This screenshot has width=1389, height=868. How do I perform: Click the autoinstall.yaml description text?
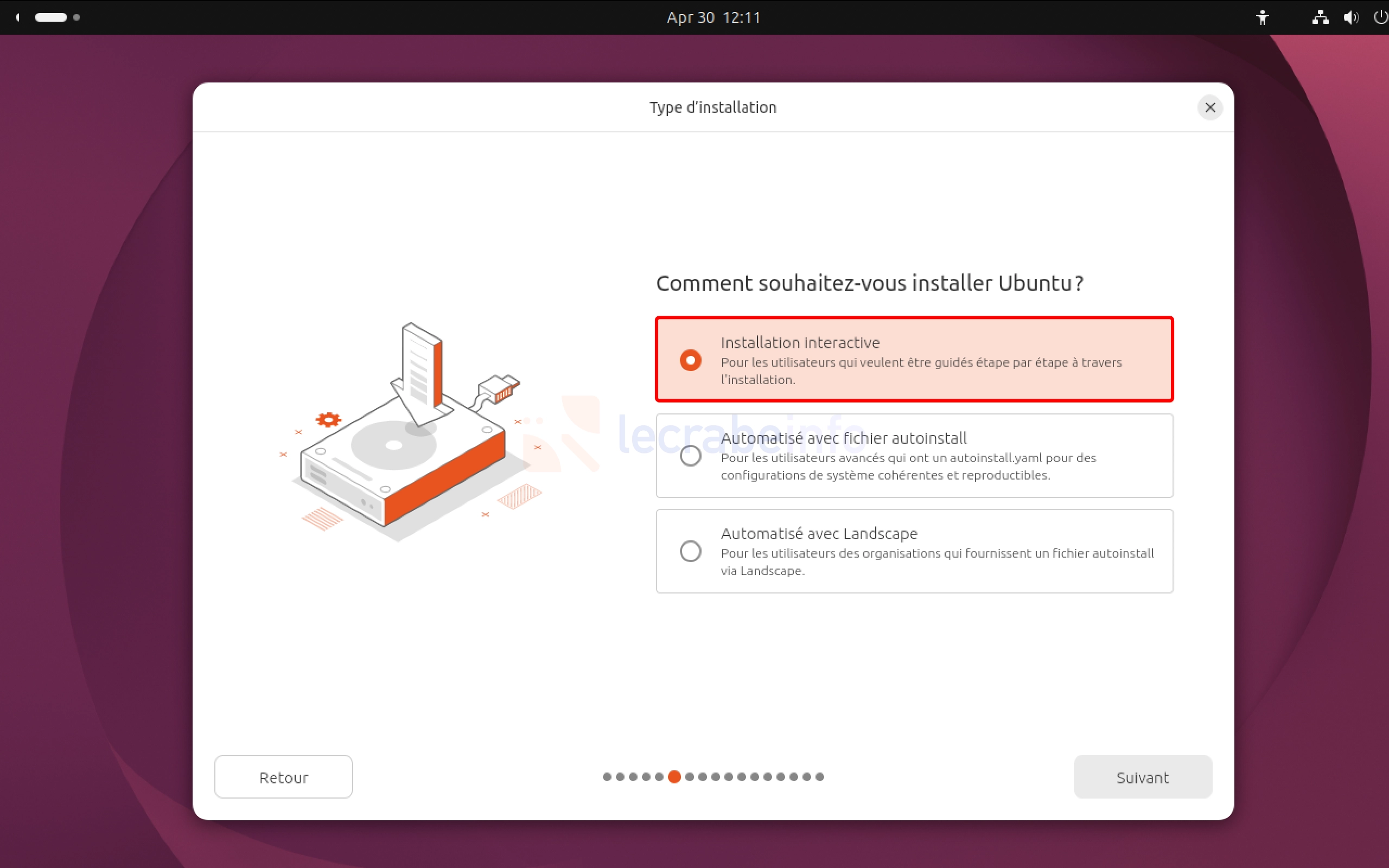909,467
